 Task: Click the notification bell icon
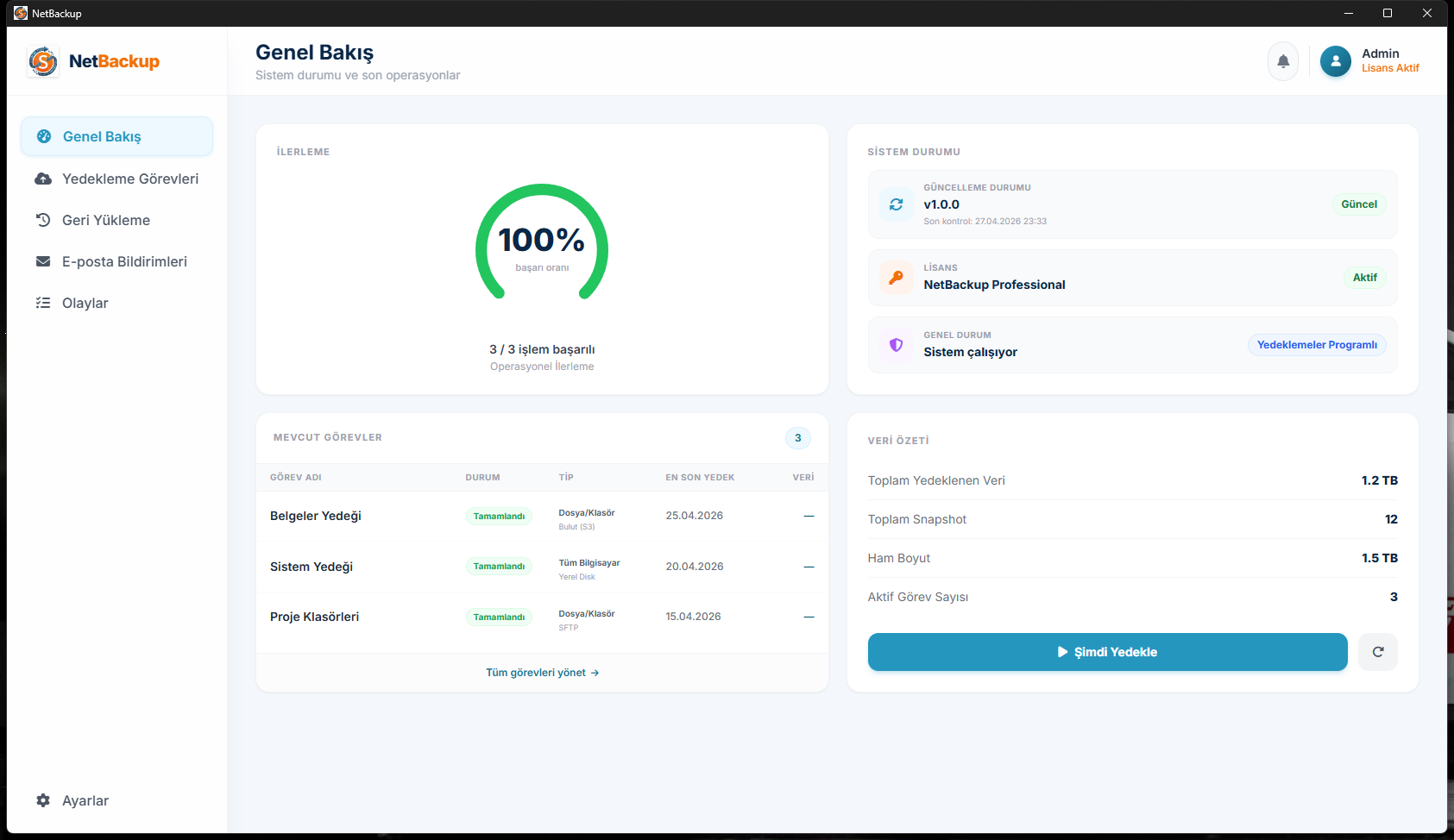(1282, 61)
